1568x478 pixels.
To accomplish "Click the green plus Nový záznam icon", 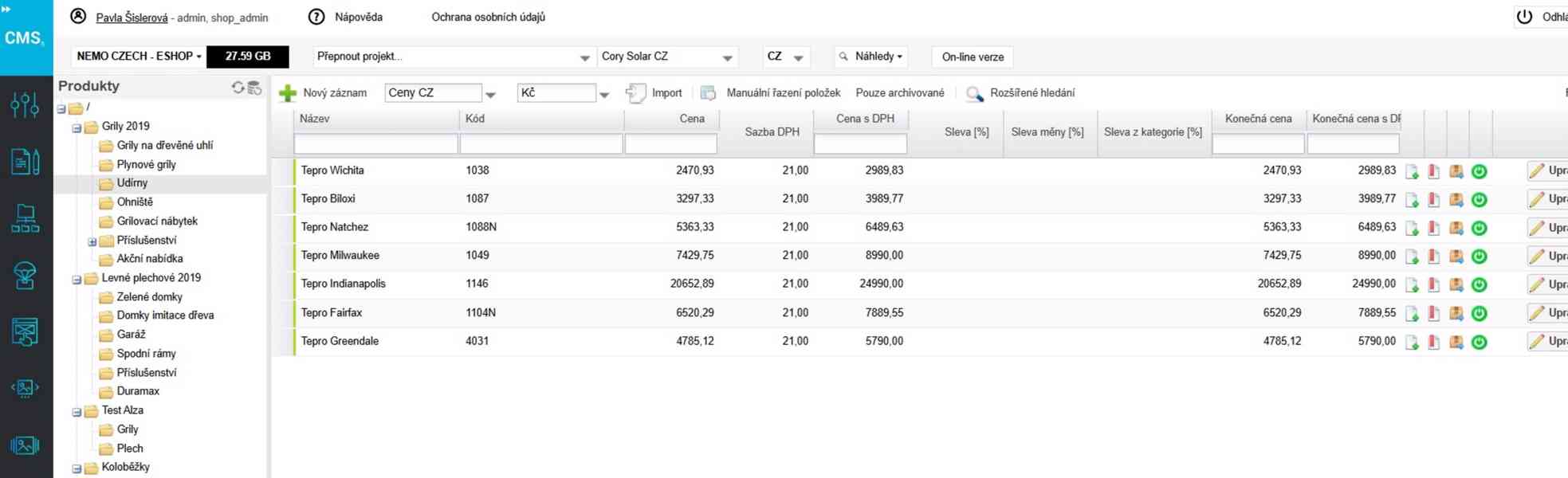I will 288,93.
